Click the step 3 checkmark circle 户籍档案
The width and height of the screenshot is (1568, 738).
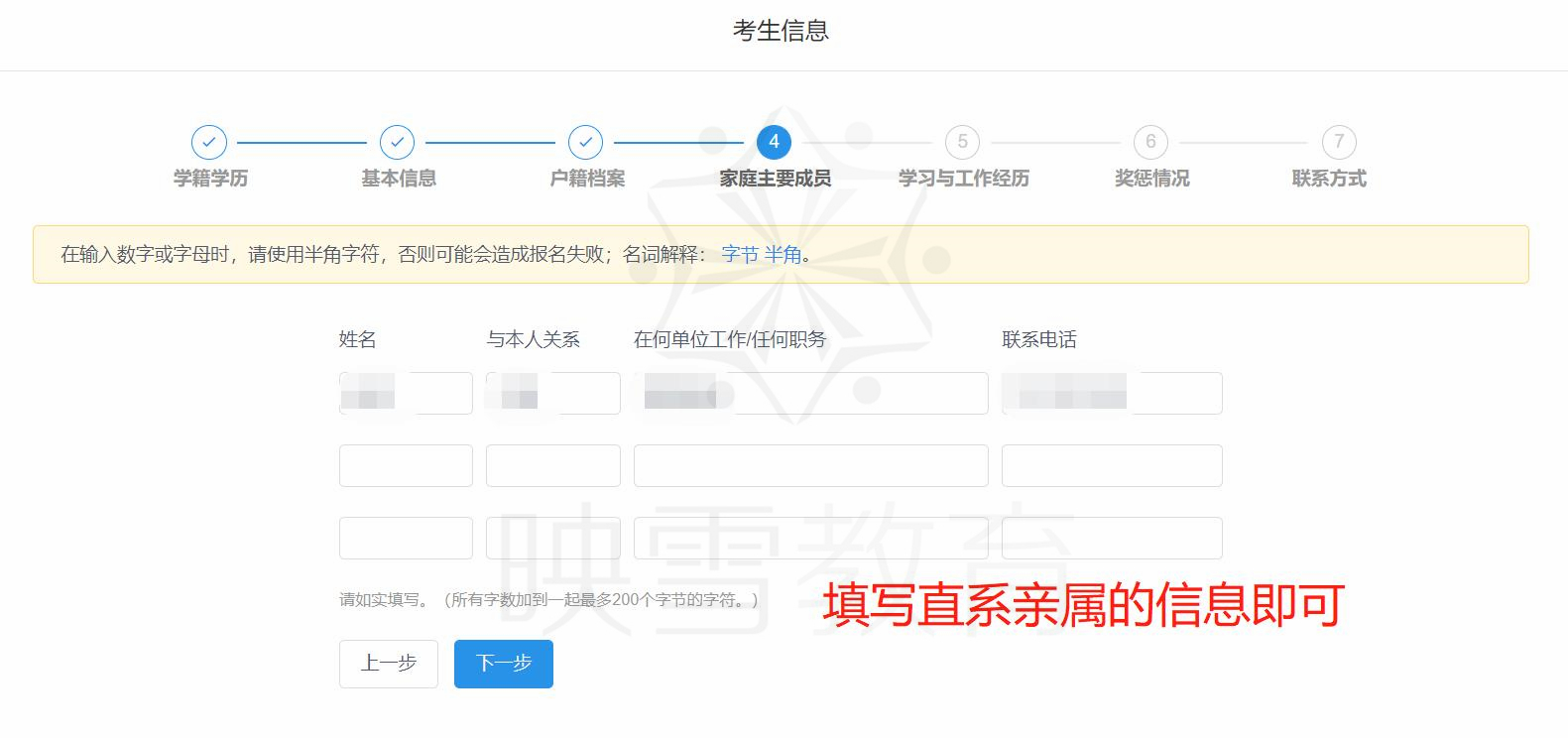tap(586, 142)
